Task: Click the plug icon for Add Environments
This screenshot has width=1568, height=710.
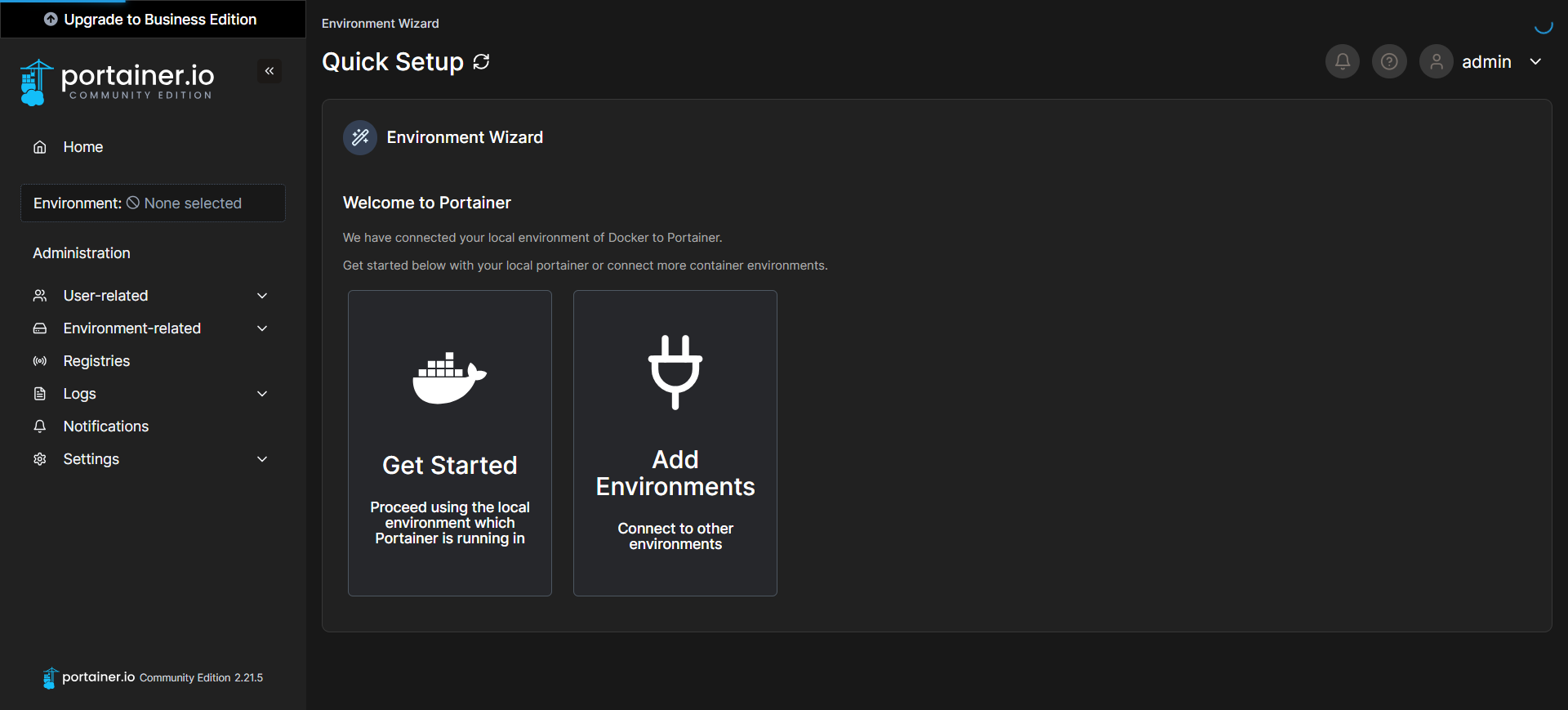Action: click(675, 372)
